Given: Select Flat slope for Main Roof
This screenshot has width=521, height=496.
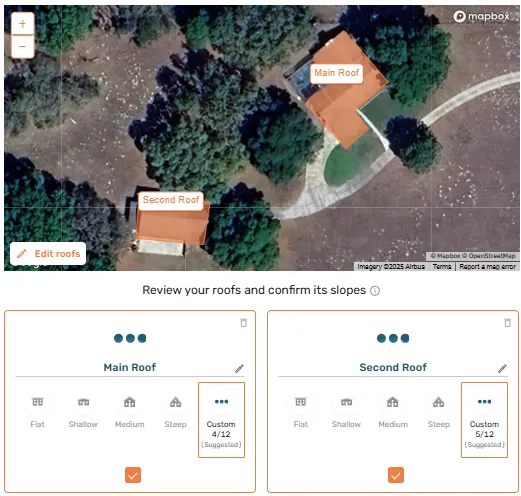Looking at the screenshot, I should coord(37,411).
